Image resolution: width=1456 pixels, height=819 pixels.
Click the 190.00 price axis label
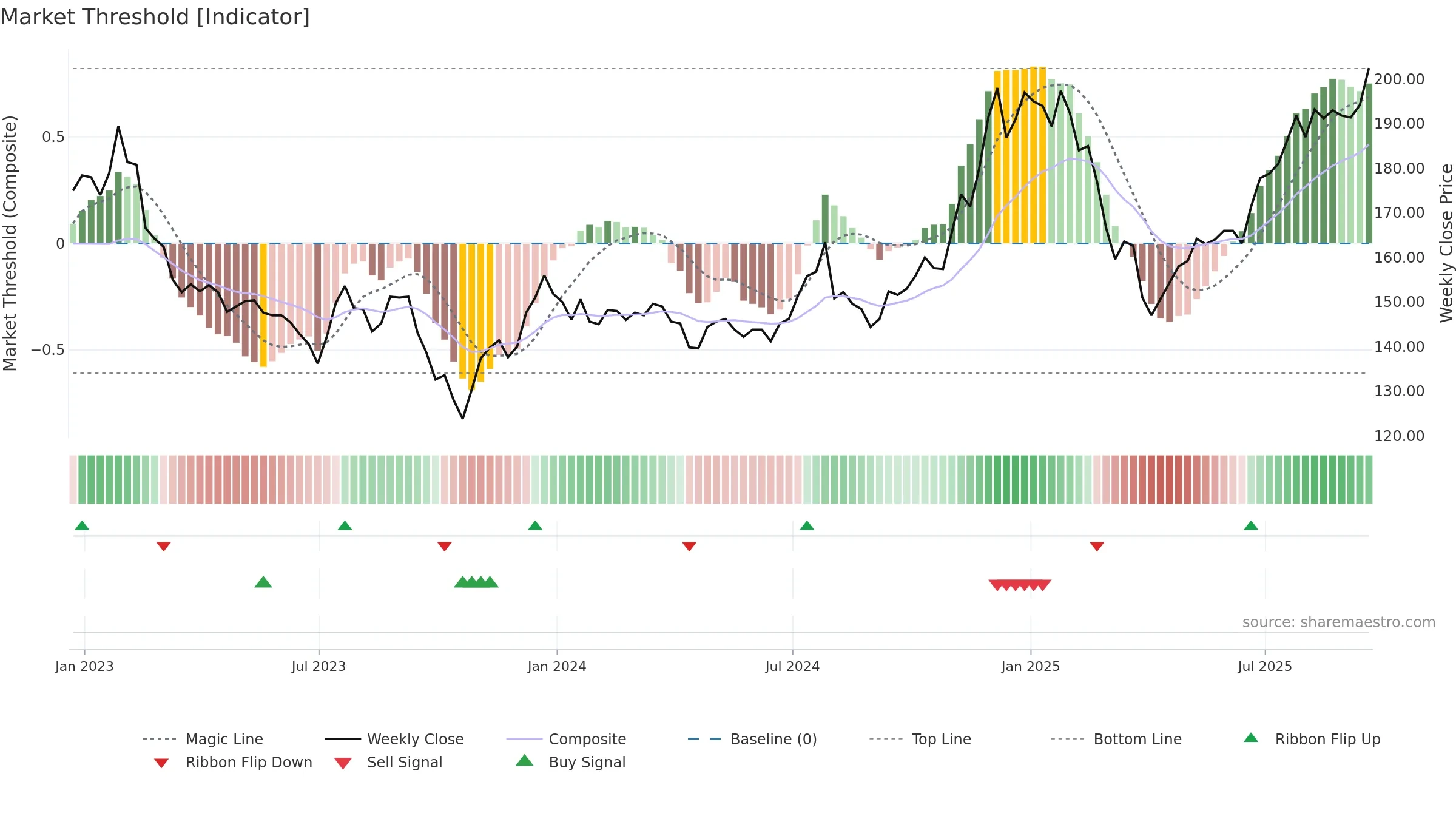1400,124
